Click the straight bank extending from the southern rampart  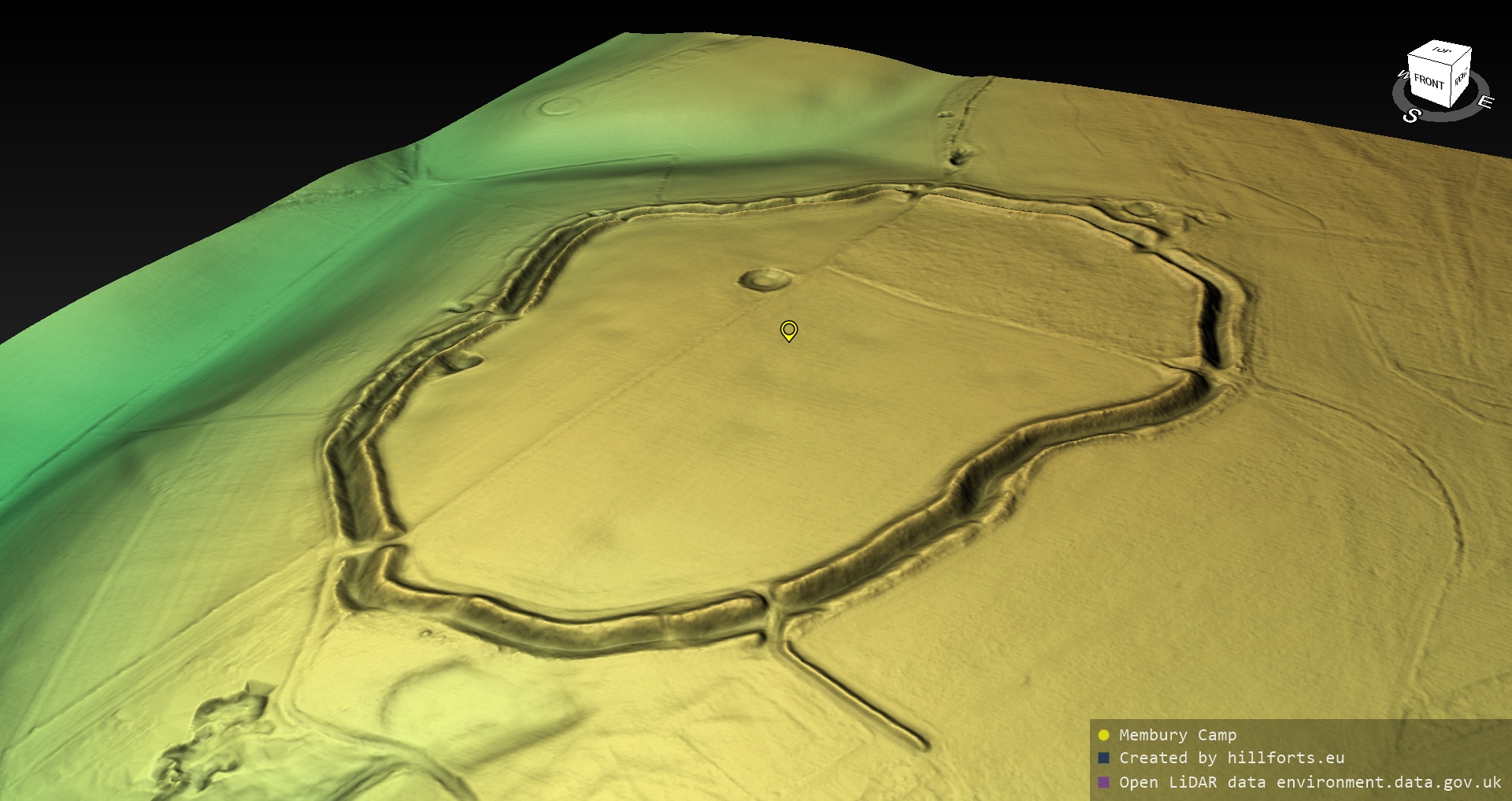[858, 693]
